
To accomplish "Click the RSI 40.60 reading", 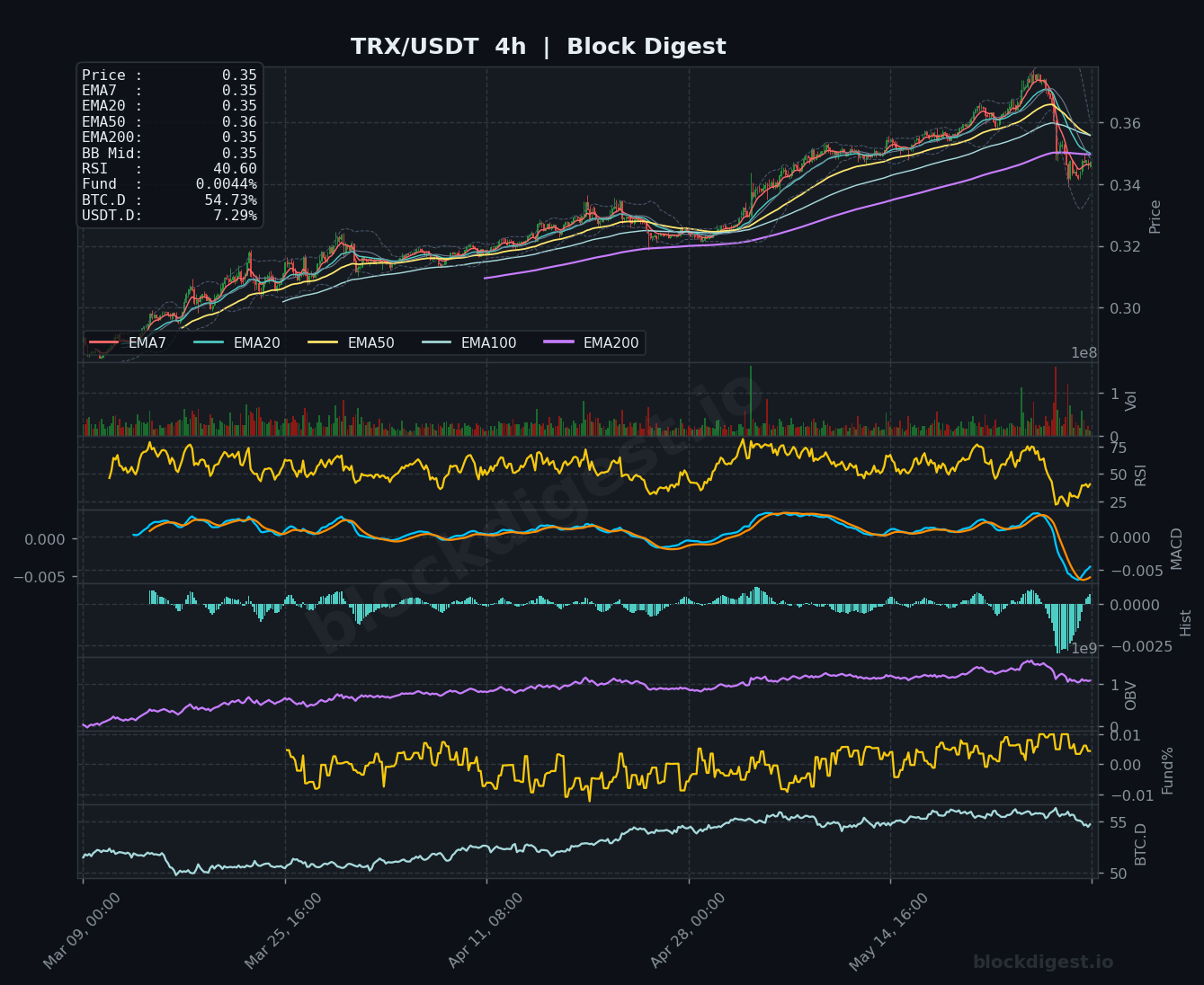I will (169, 169).
